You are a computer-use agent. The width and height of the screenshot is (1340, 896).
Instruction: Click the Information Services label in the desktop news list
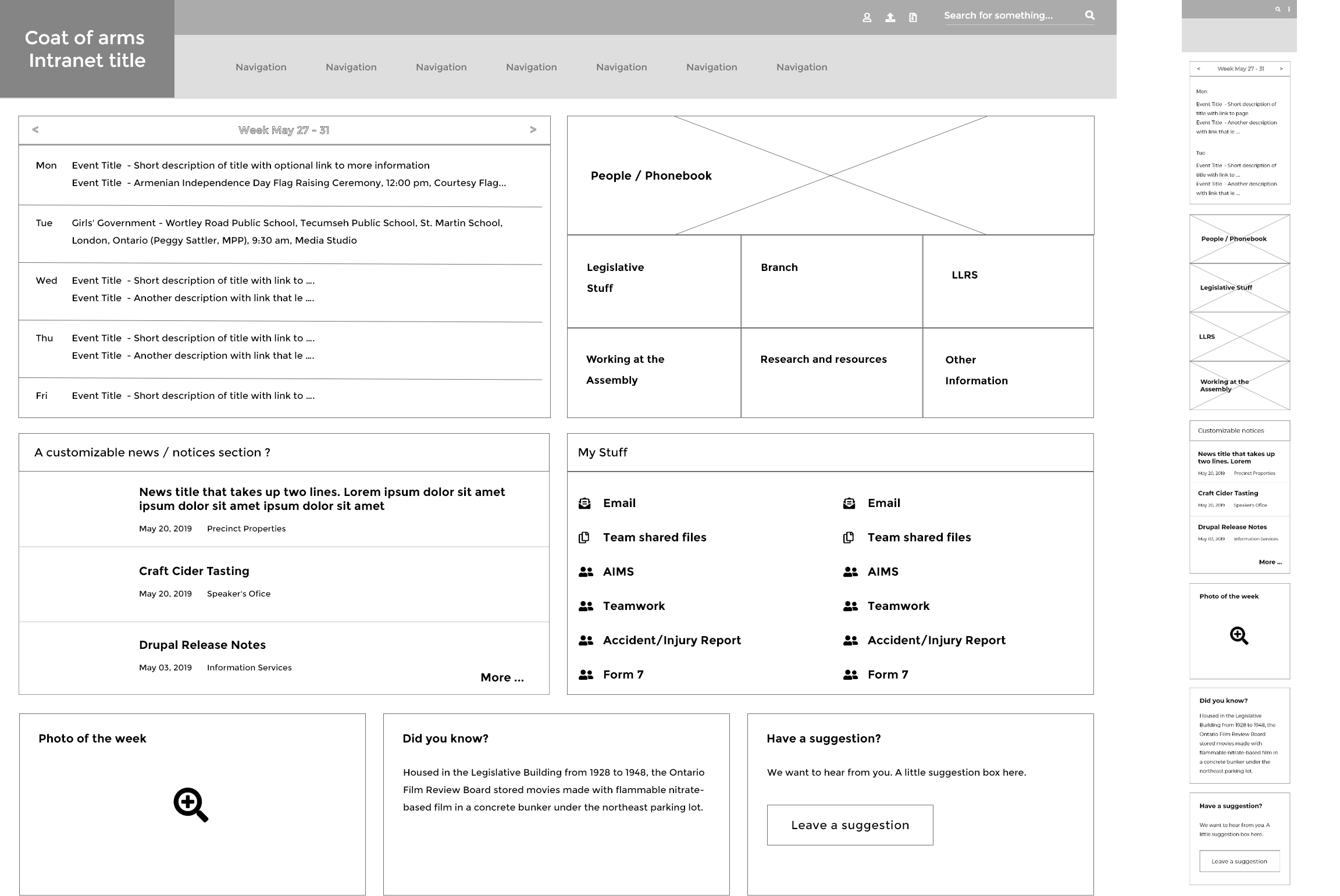pos(249,667)
